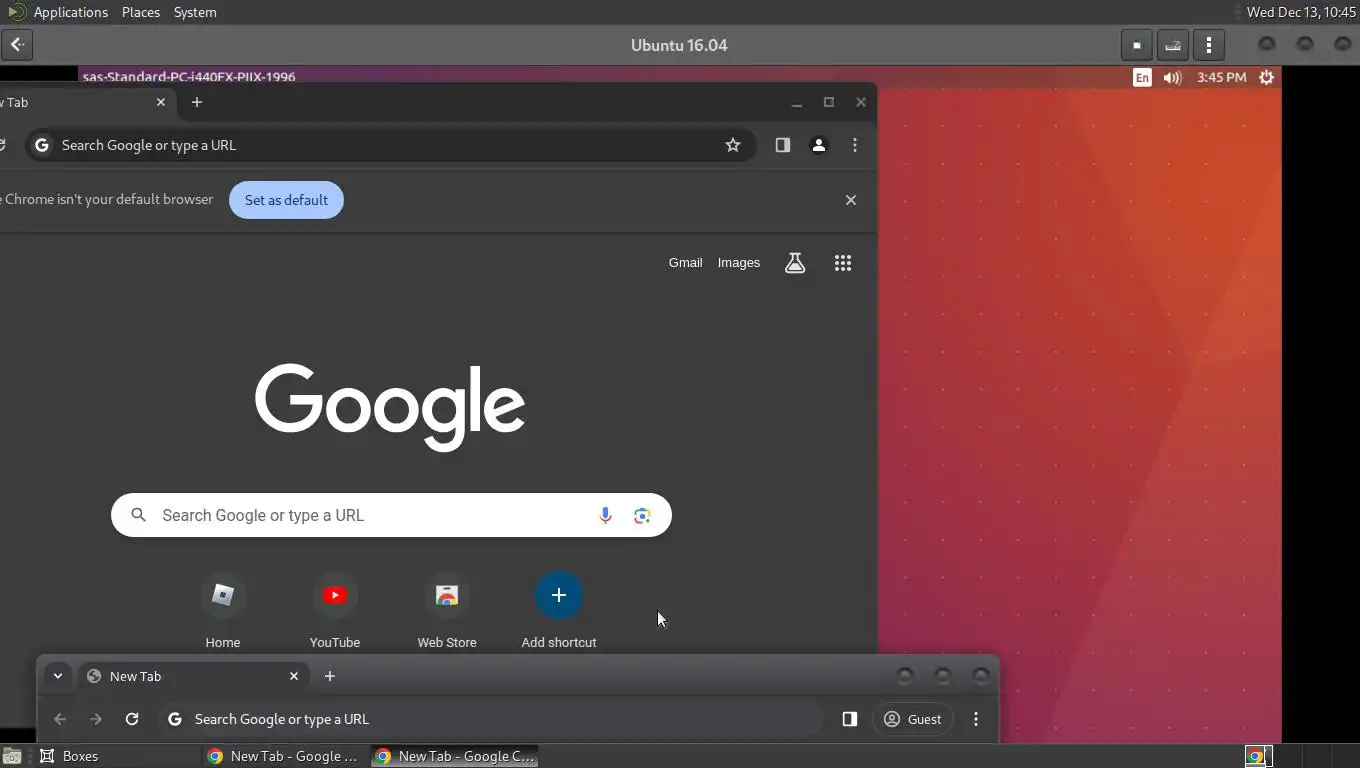Open the System menu

tap(195, 12)
